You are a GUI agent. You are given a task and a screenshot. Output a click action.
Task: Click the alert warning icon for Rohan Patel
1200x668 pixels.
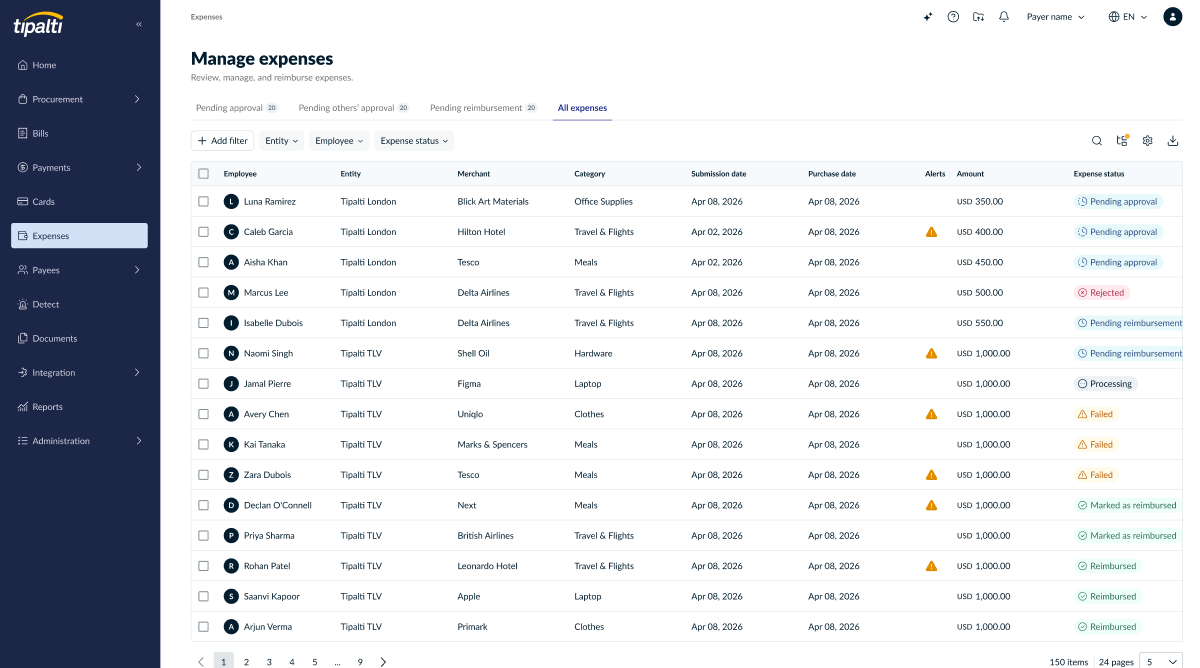[x=931, y=566]
